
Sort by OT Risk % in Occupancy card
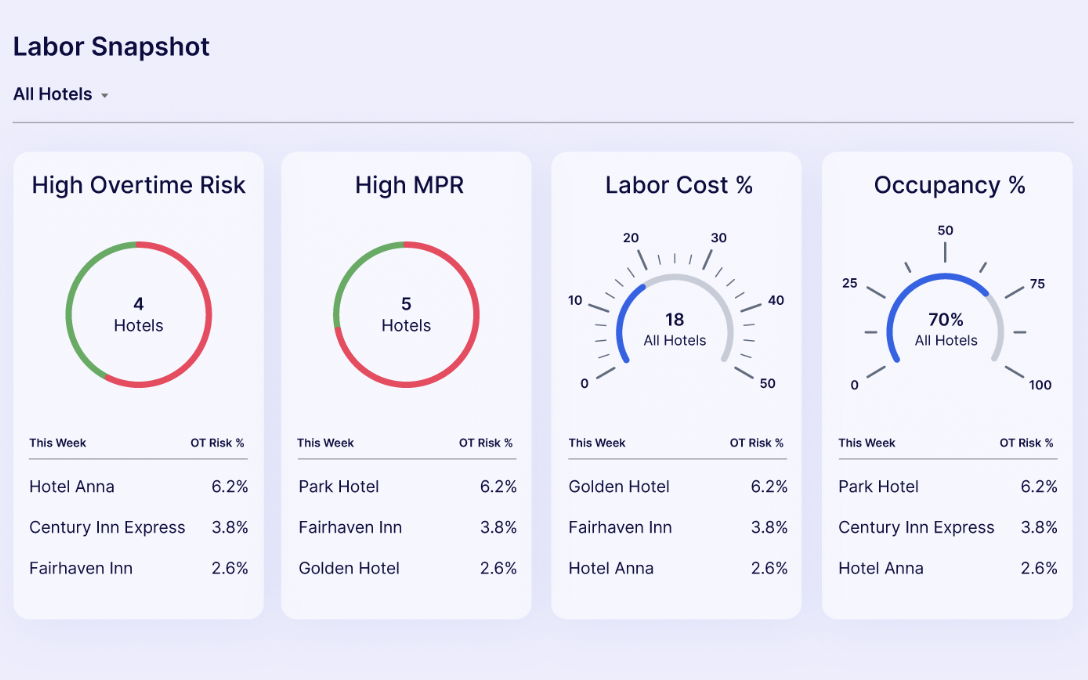[1027, 443]
